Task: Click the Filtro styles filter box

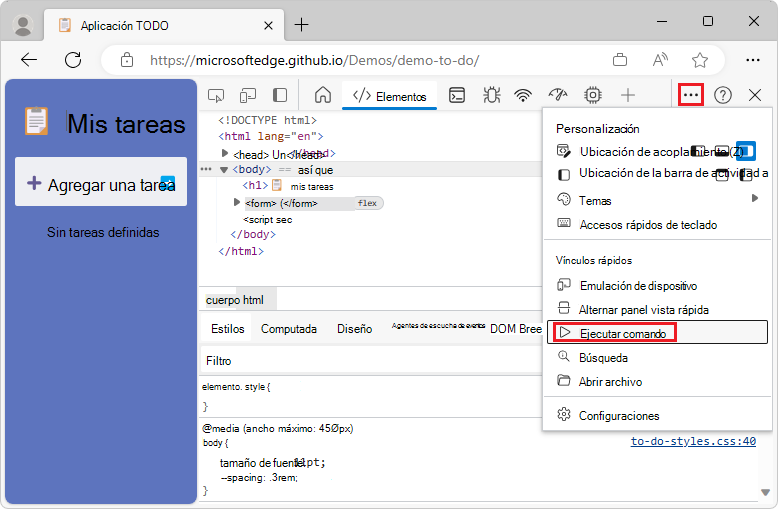Action: click(x=370, y=360)
